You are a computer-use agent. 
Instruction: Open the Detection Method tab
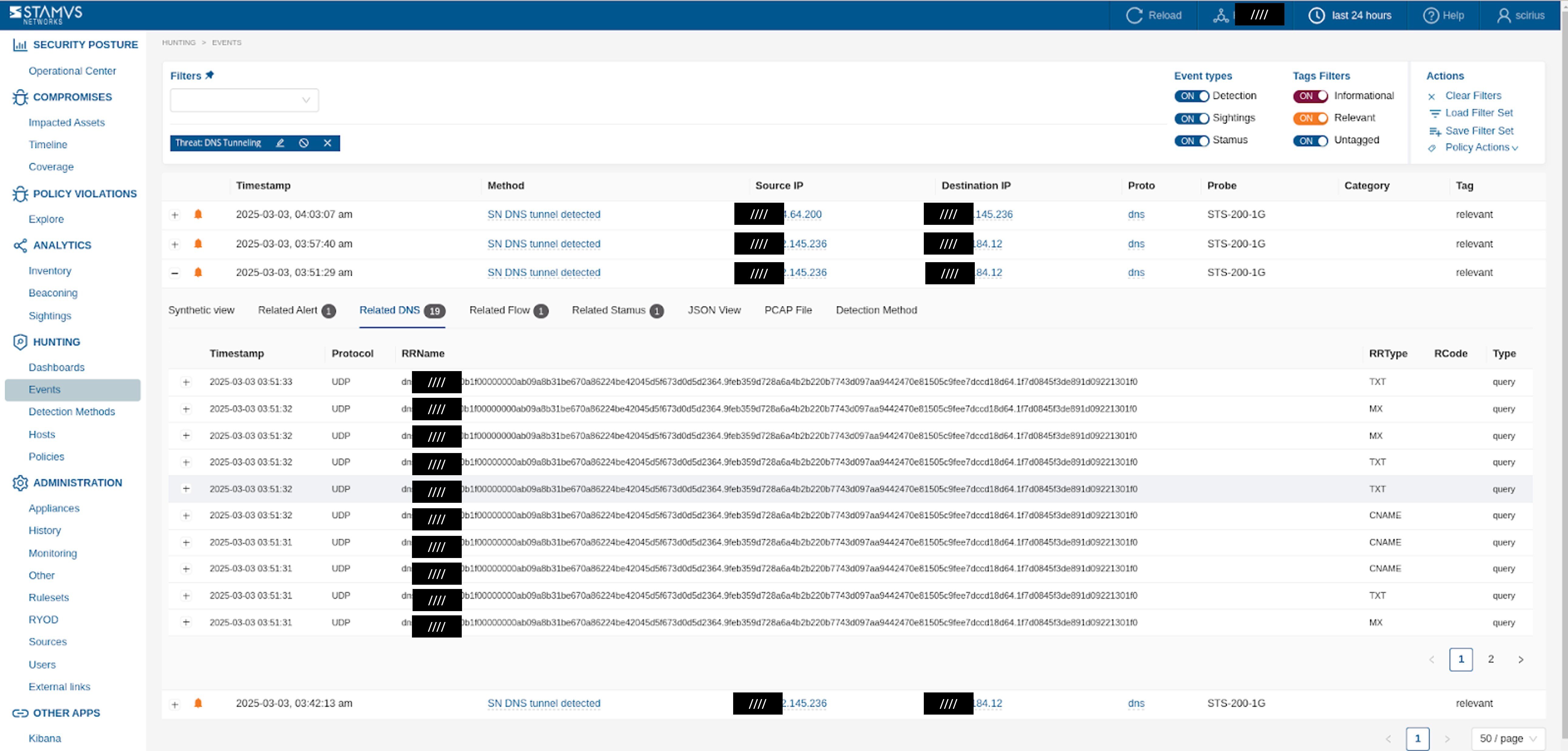tap(876, 310)
